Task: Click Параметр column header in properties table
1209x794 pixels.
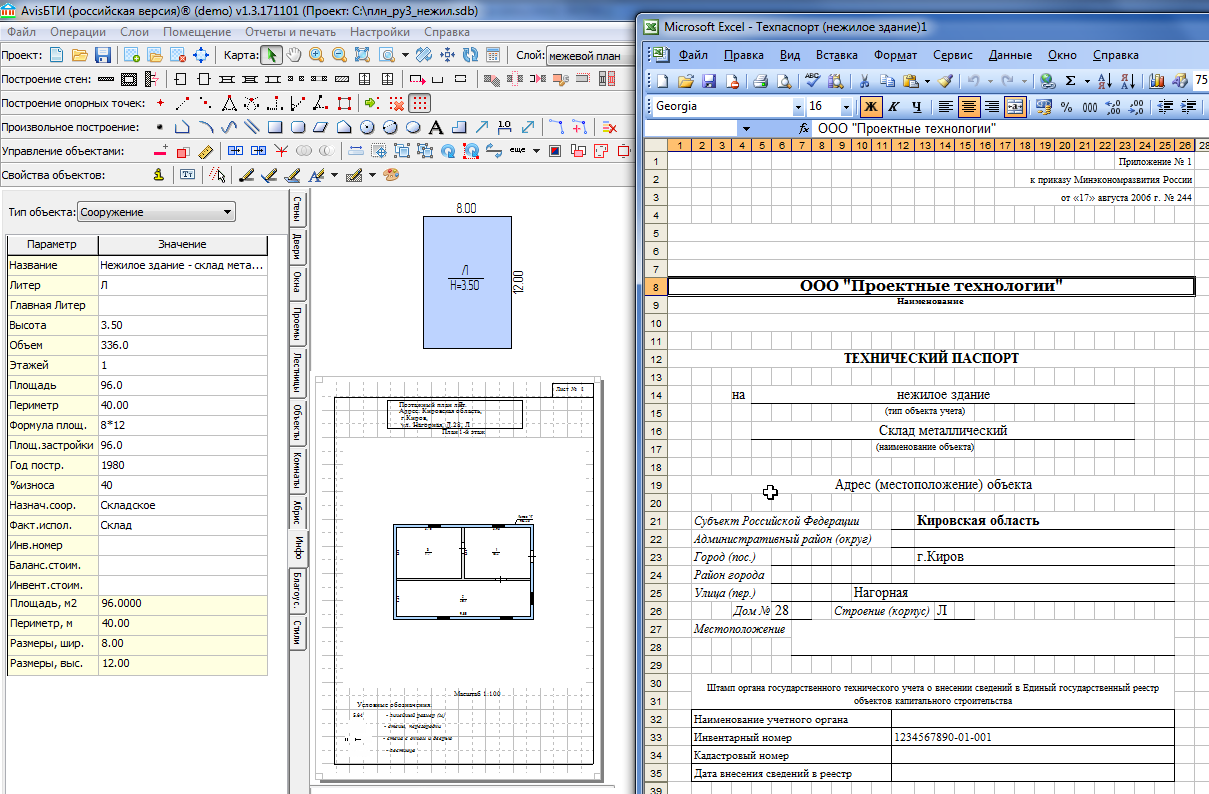Action: [53, 245]
